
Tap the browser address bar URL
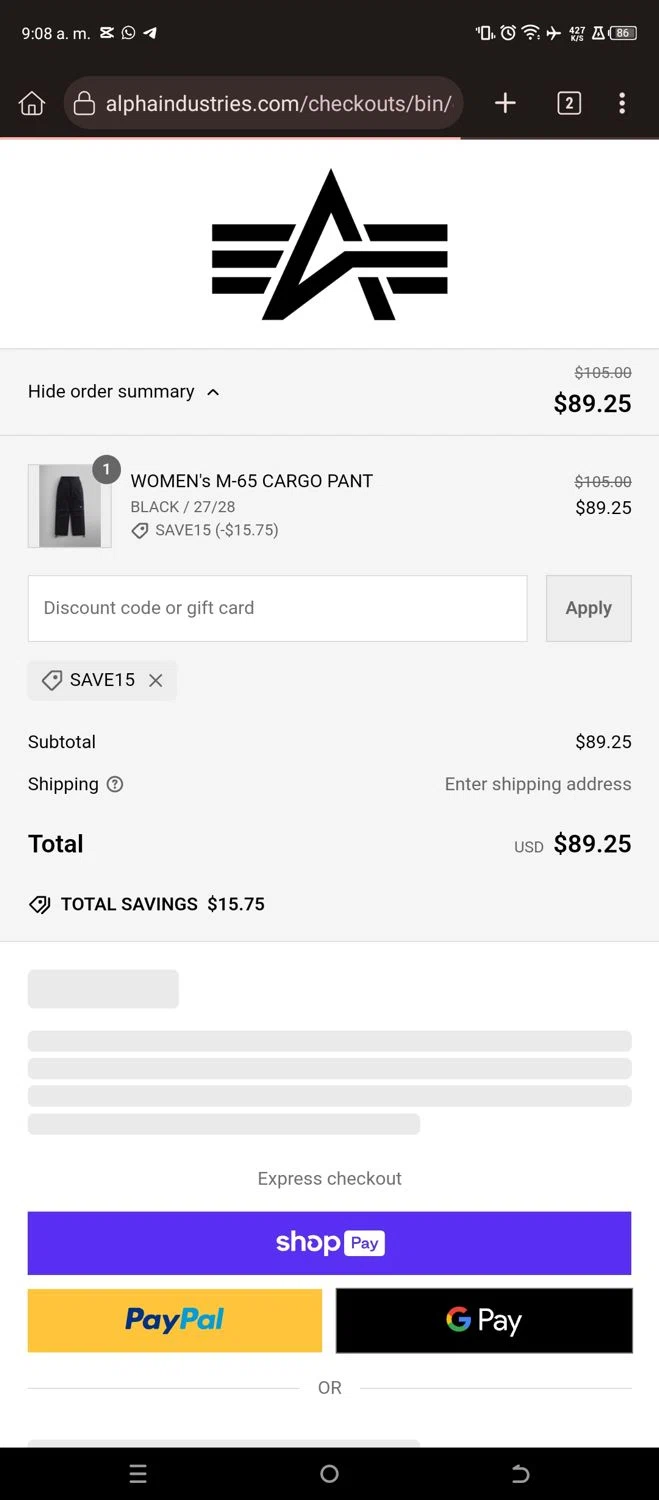(278, 103)
